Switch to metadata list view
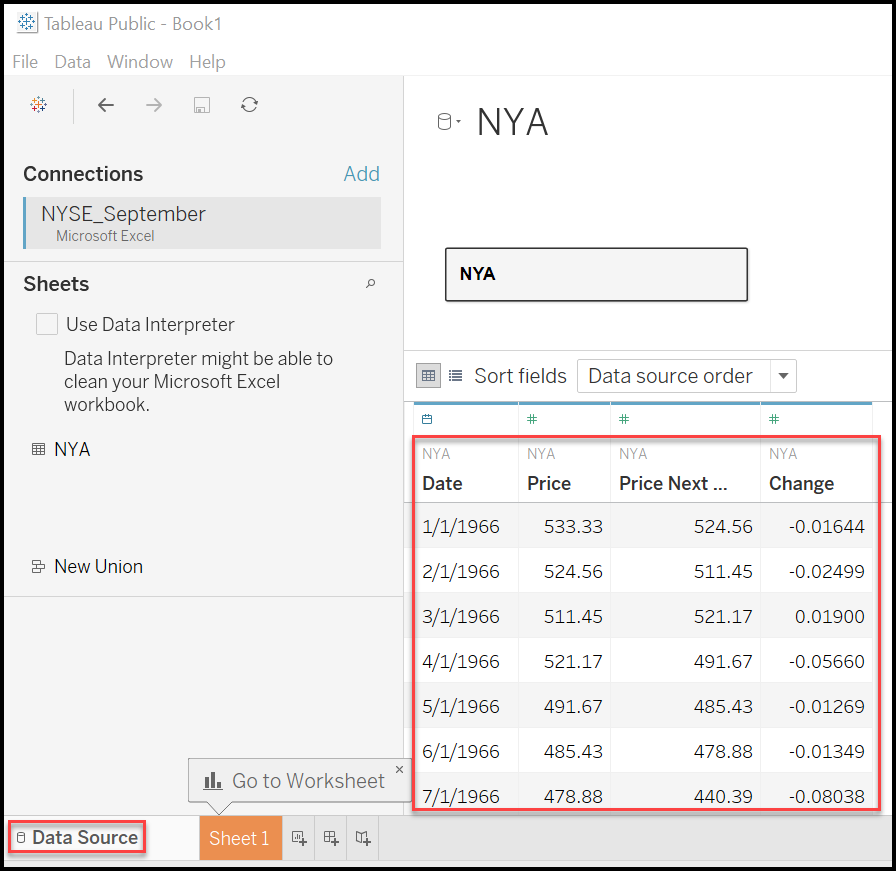Screen dimensions: 896x871 (x=453, y=375)
